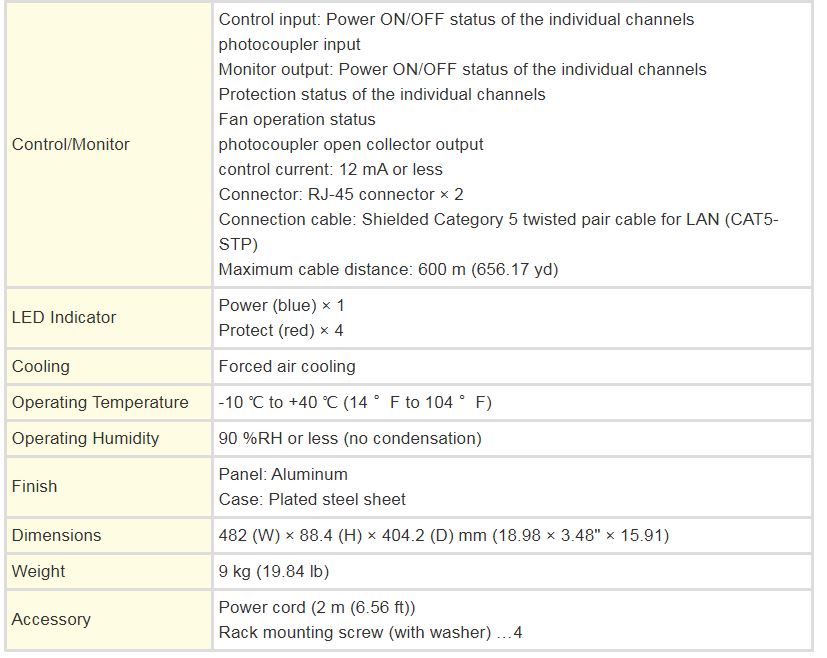Click the Rack mounting screw line
827x658 pixels.
coord(371,632)
